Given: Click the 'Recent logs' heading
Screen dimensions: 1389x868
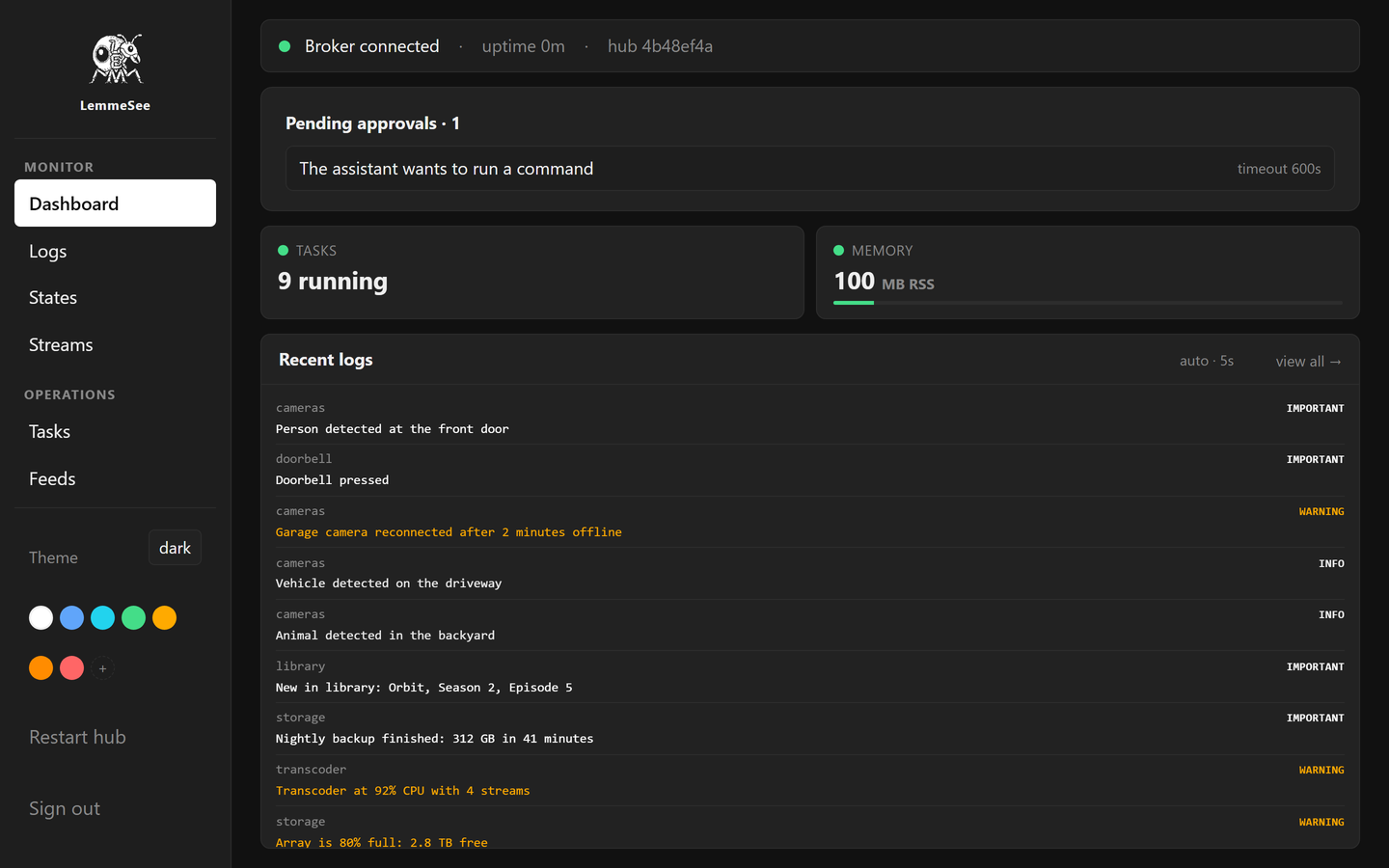Looking at the screenshot, I should tap(326, 360).
